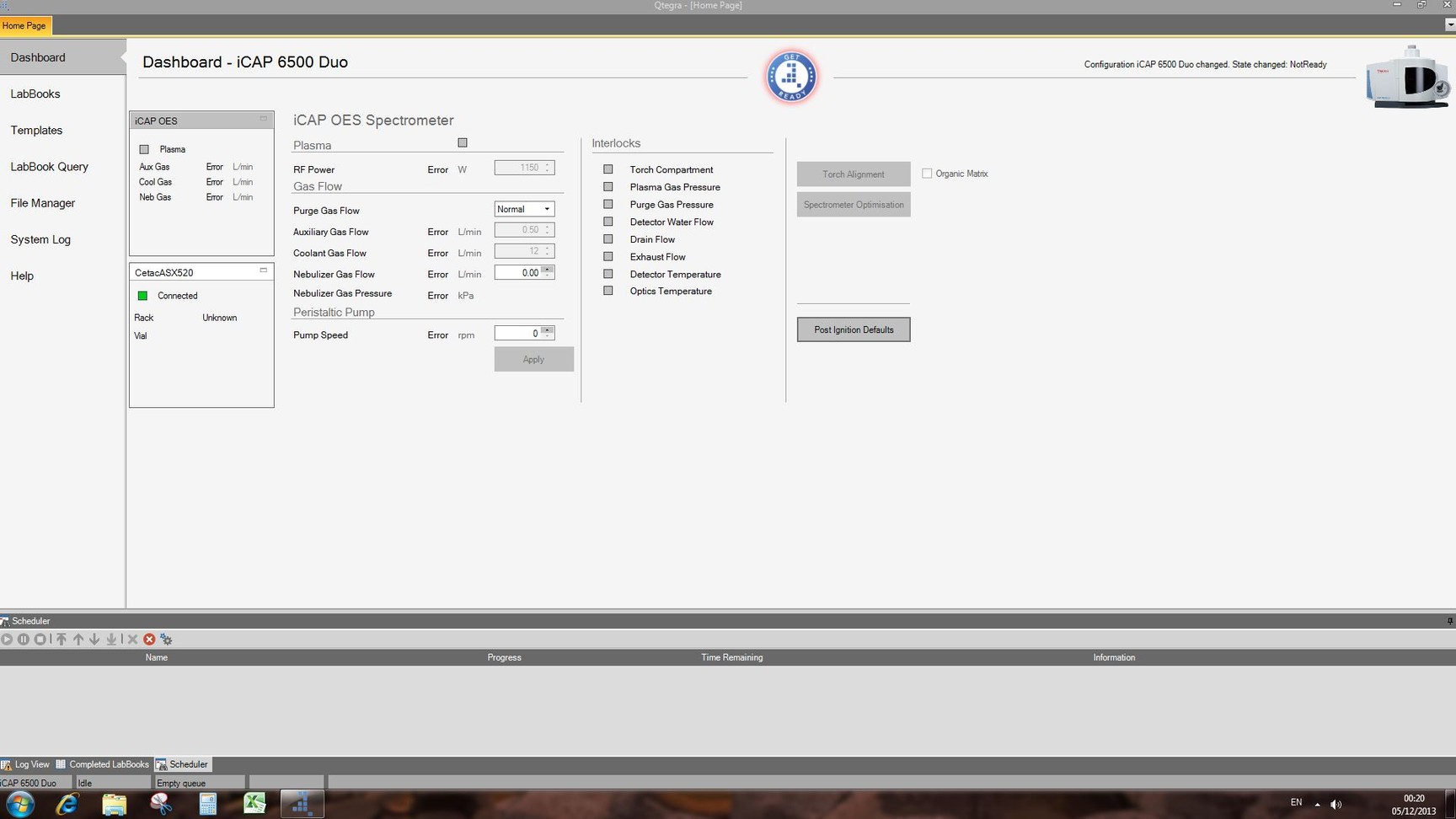Stop the scheduler queue
Screen dimensions: 1456x819
pyautogui.click(x=40, y=640)
